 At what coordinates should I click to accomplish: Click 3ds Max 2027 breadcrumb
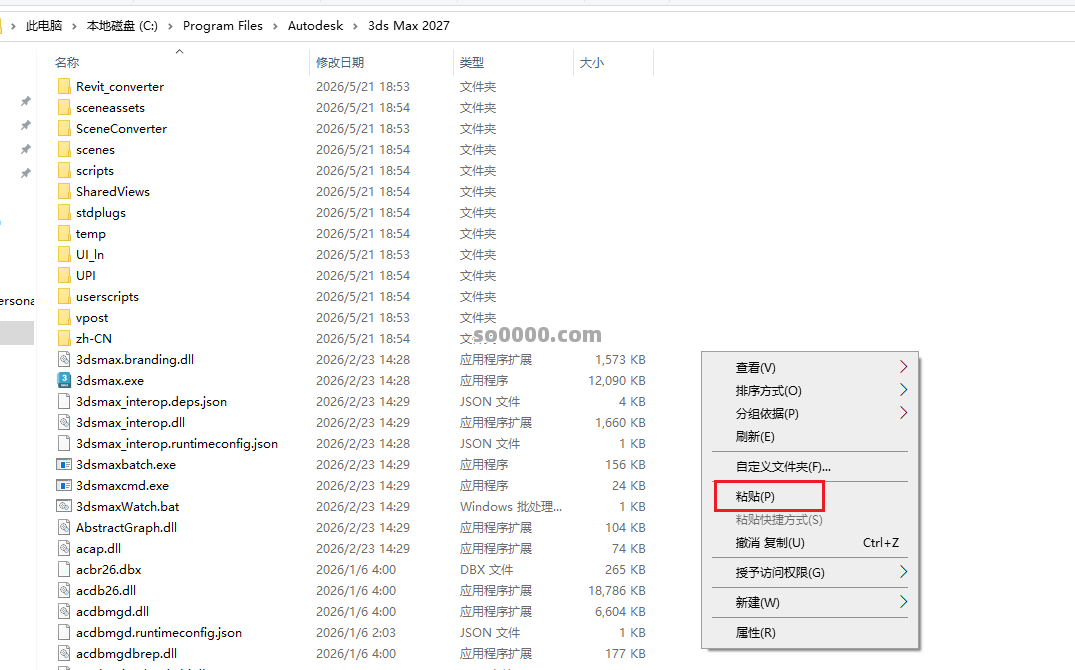[x=409, y=26]
